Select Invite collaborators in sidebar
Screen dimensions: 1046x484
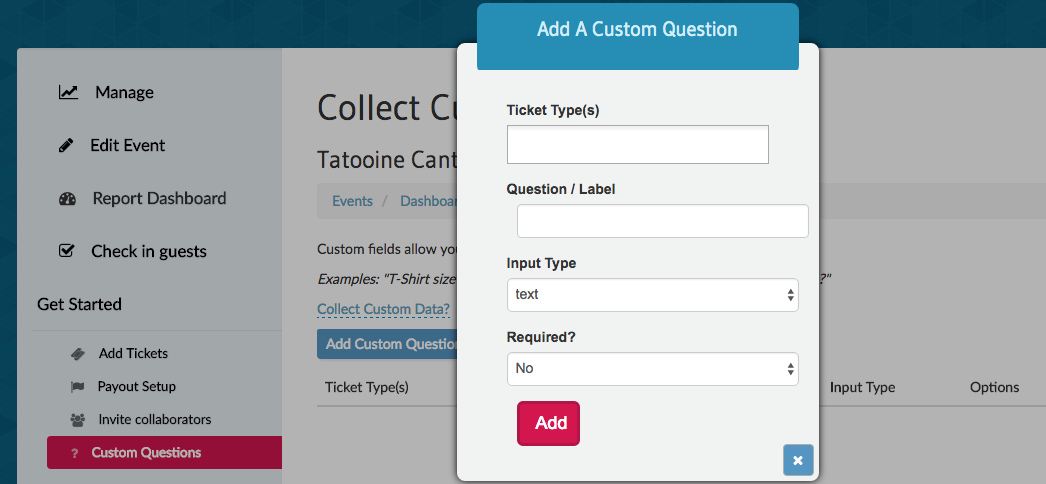tap(154, 420)
